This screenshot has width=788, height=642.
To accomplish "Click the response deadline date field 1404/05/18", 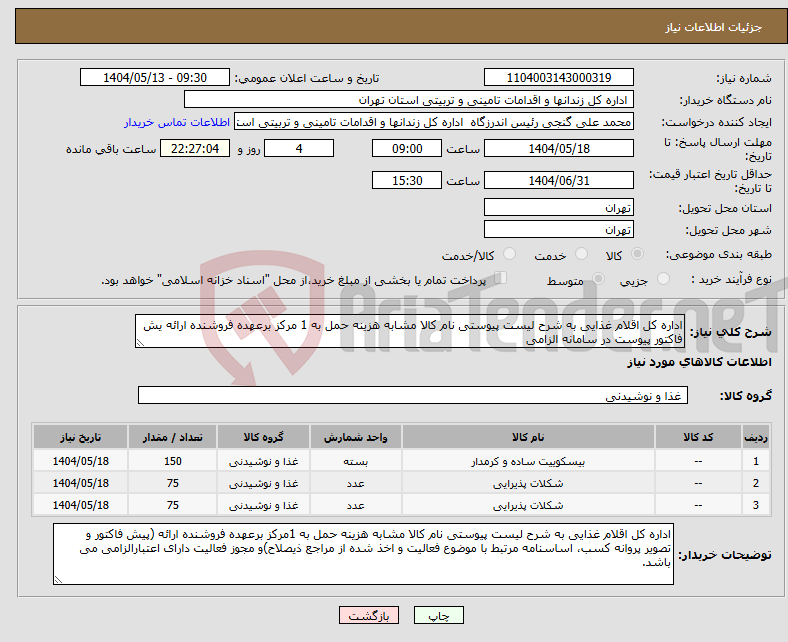I will [x=559, y=149].
